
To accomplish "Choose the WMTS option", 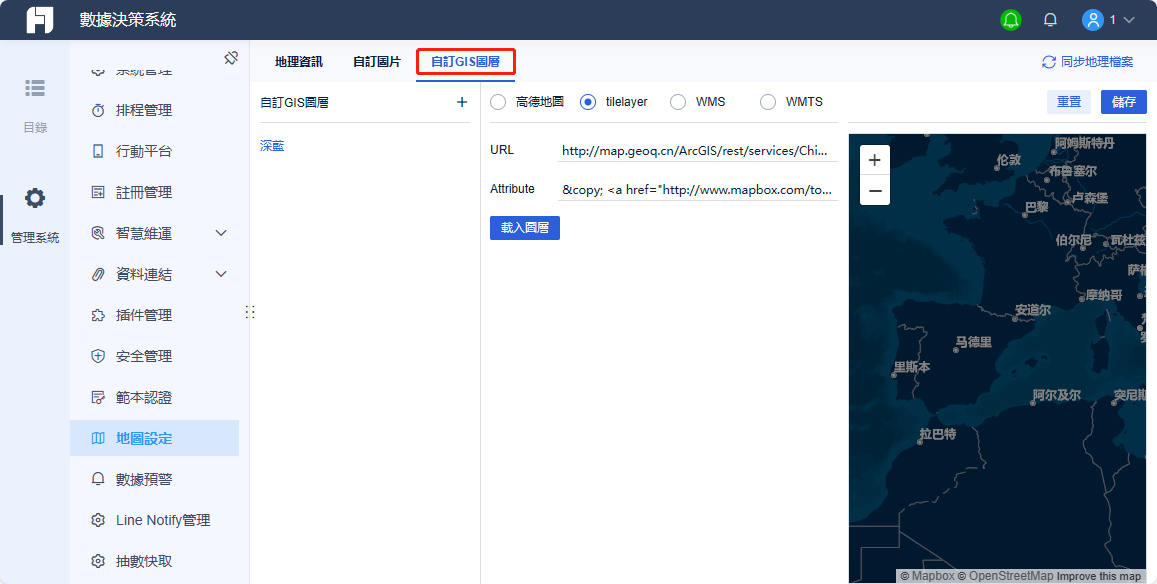I will (x=768, y=101).
